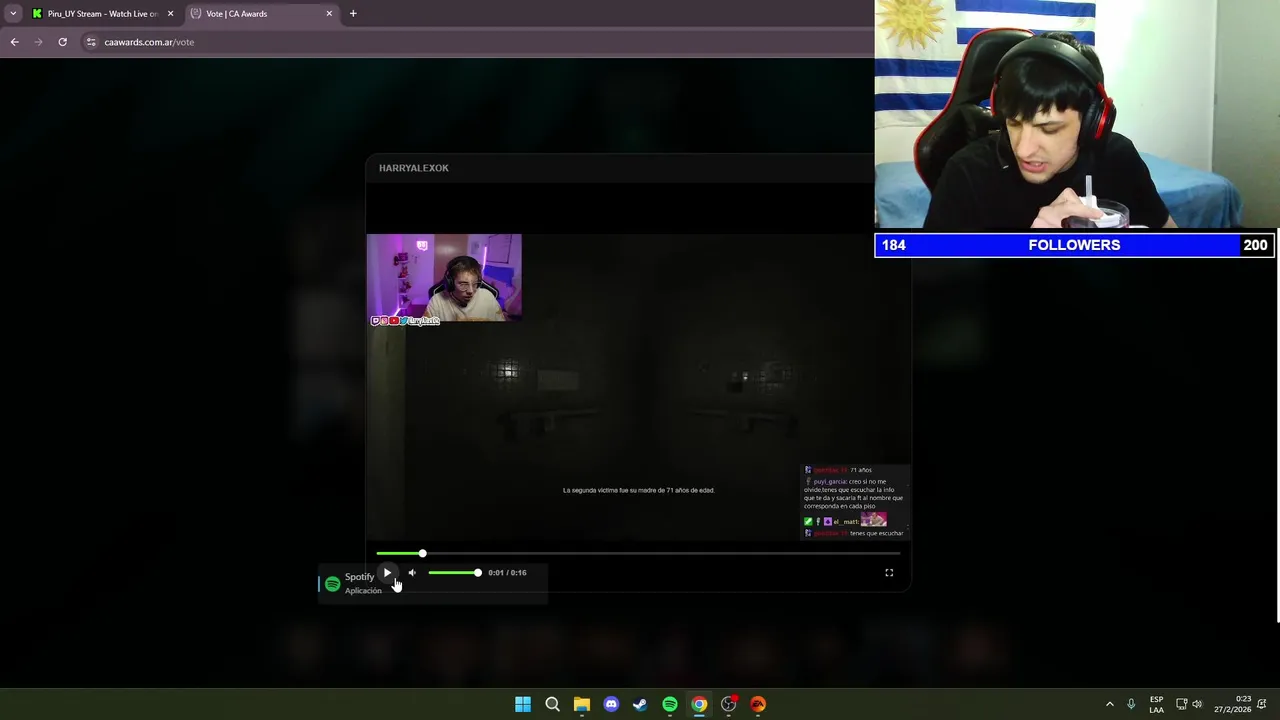Open network settings tray icon

coord(1181,704)
